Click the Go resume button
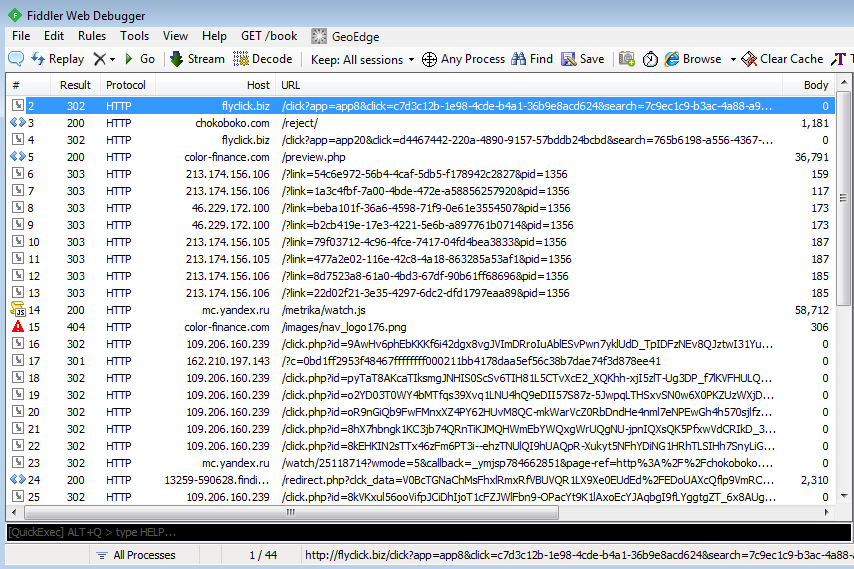Image resolution: width=854 pixels, height=569 pixels. (x=139, y=59)
